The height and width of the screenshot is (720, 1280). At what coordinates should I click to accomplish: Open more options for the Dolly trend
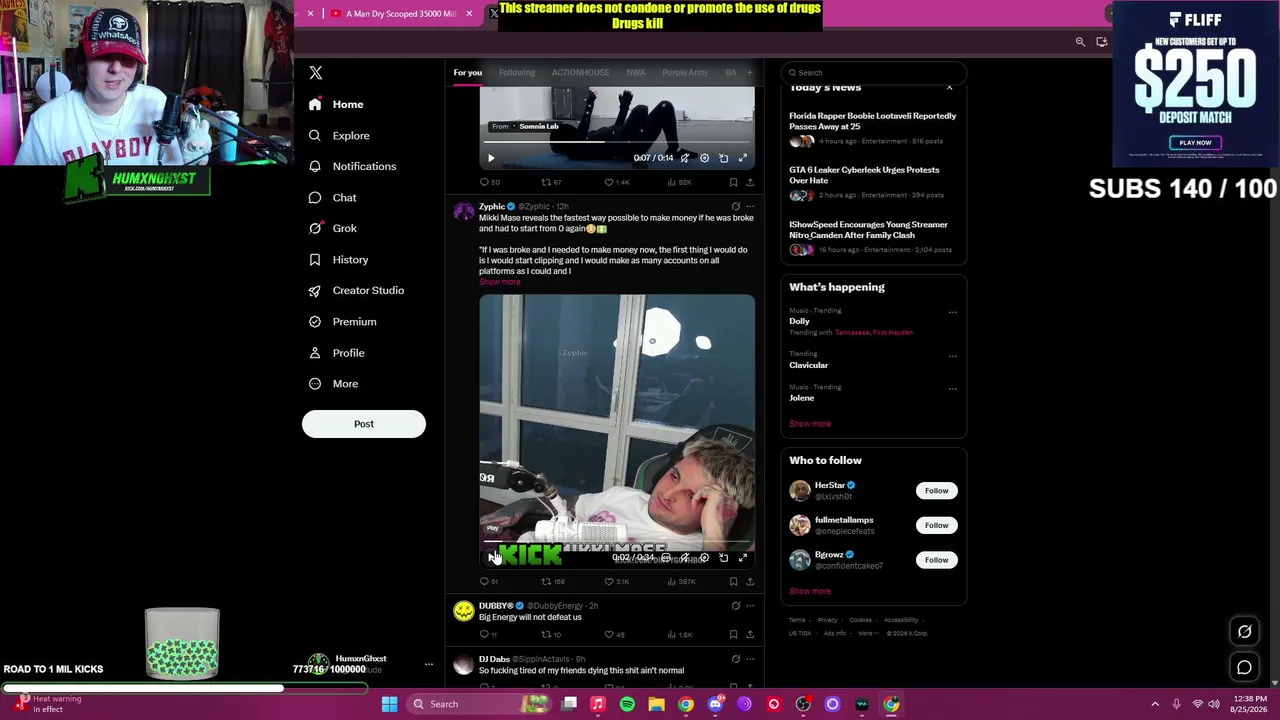[952, 312]
